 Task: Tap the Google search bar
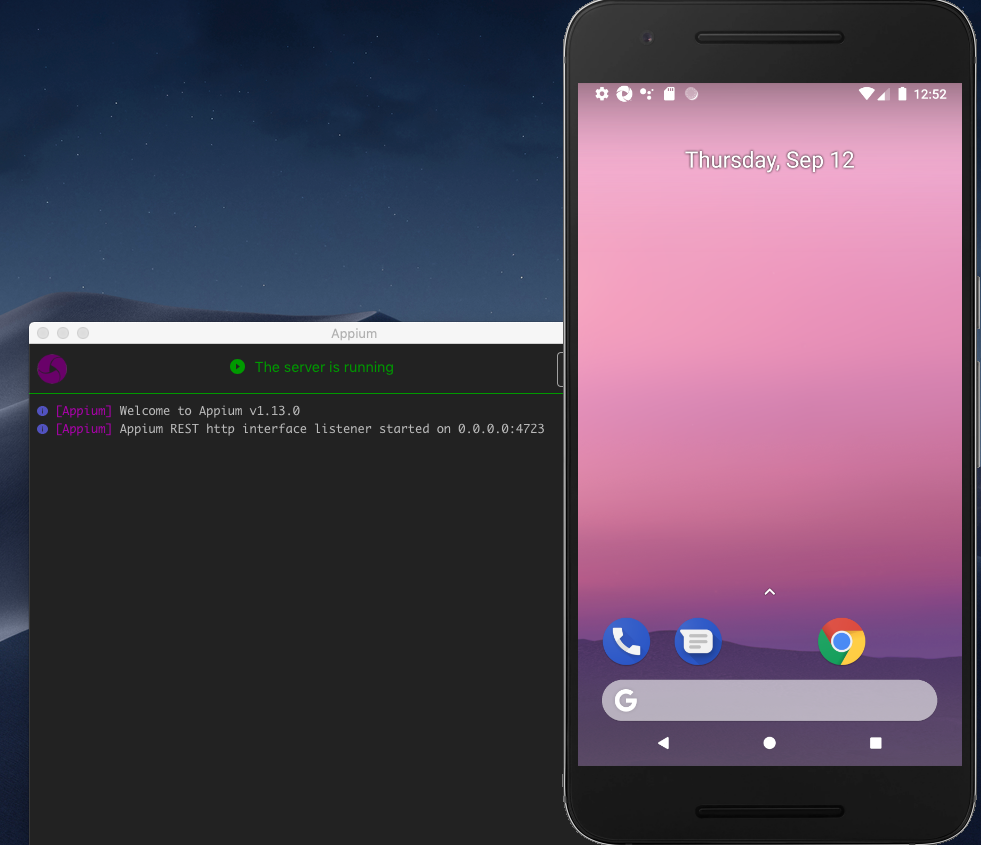pyautogui.click(x=769, y=700)
